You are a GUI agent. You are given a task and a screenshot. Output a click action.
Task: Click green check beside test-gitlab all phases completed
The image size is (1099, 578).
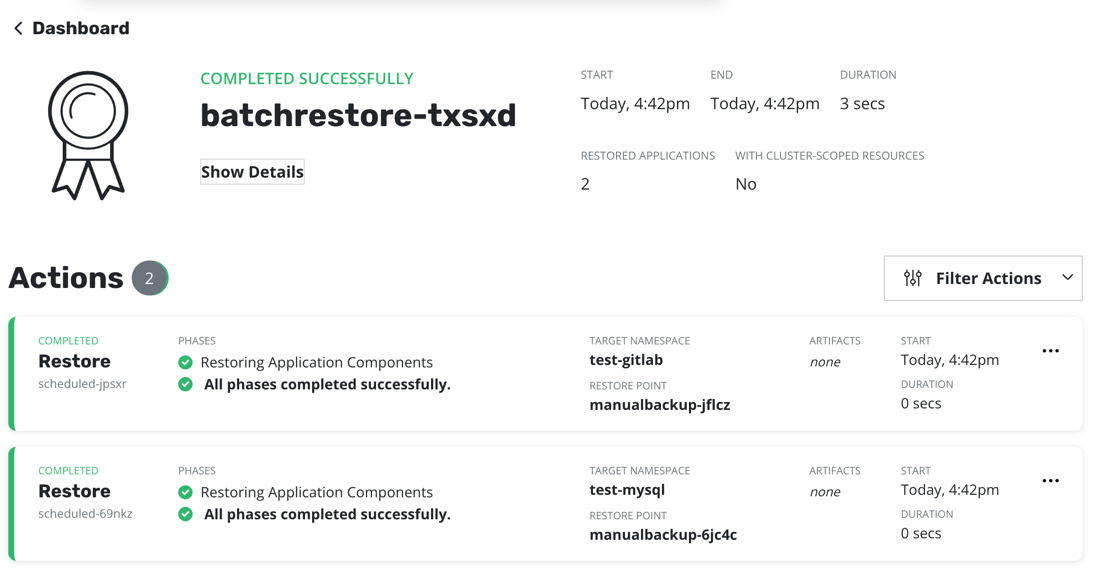(185, 384)
